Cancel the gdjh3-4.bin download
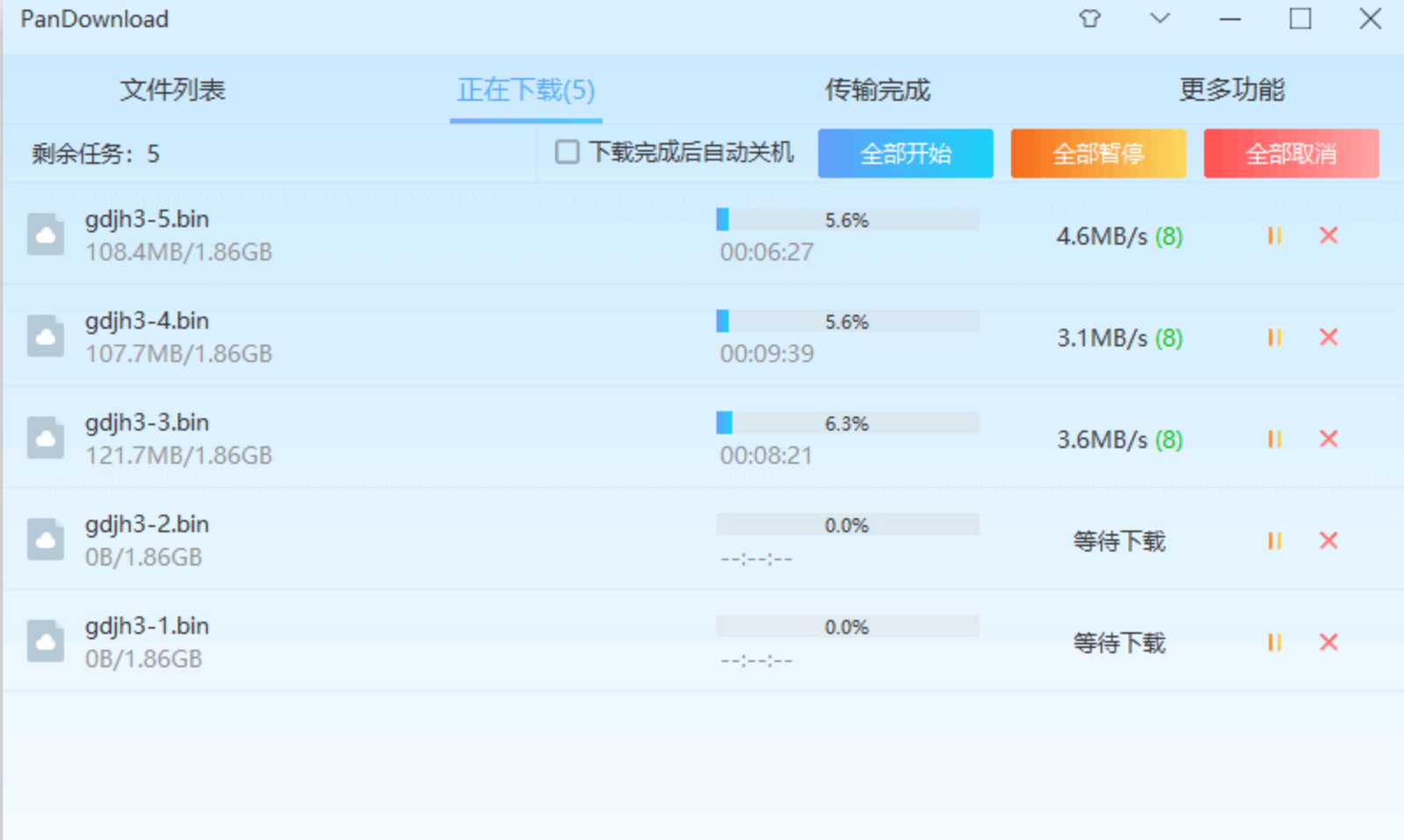The width and height of the screenshot is (1404, 840). pos(1329,337)
